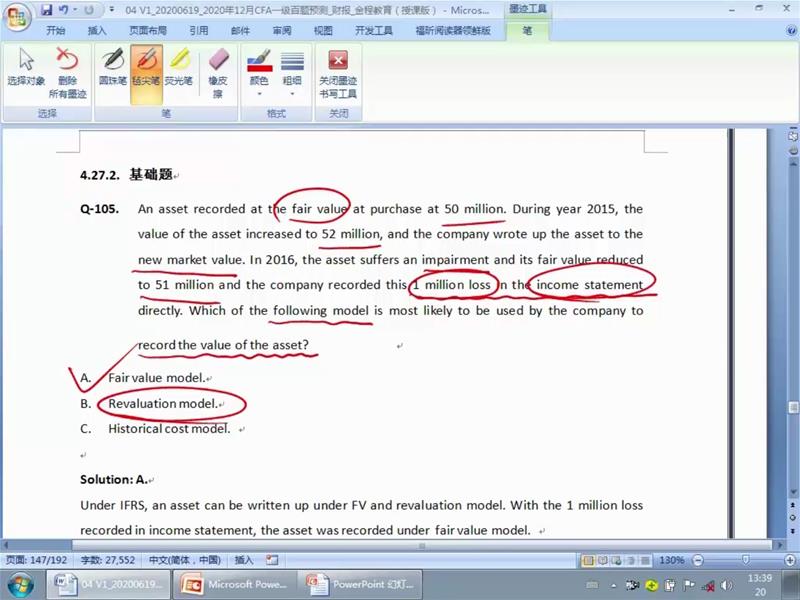Click the 页面: 147/192 page indicator

click(x=37, y=560)
